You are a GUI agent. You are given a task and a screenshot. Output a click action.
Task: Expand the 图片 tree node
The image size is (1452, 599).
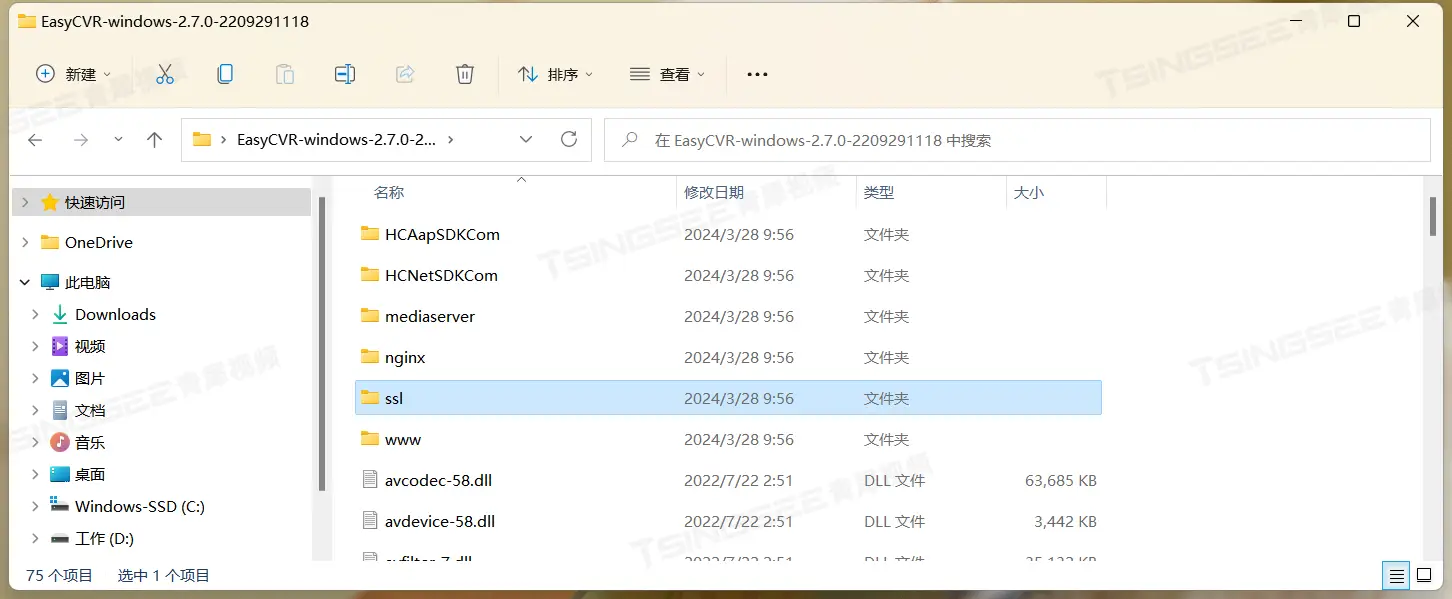pos(35,378)
